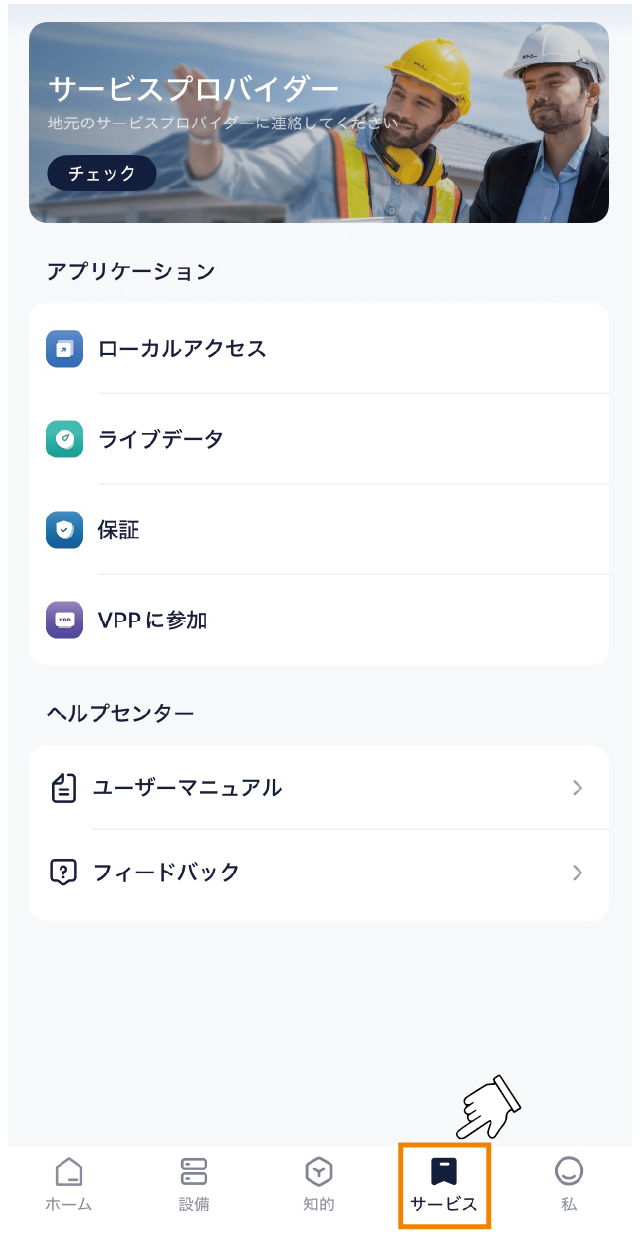The image size is (640, 1250).
Task: Tap the チェック button on the banner
Action: coord(102,173)
